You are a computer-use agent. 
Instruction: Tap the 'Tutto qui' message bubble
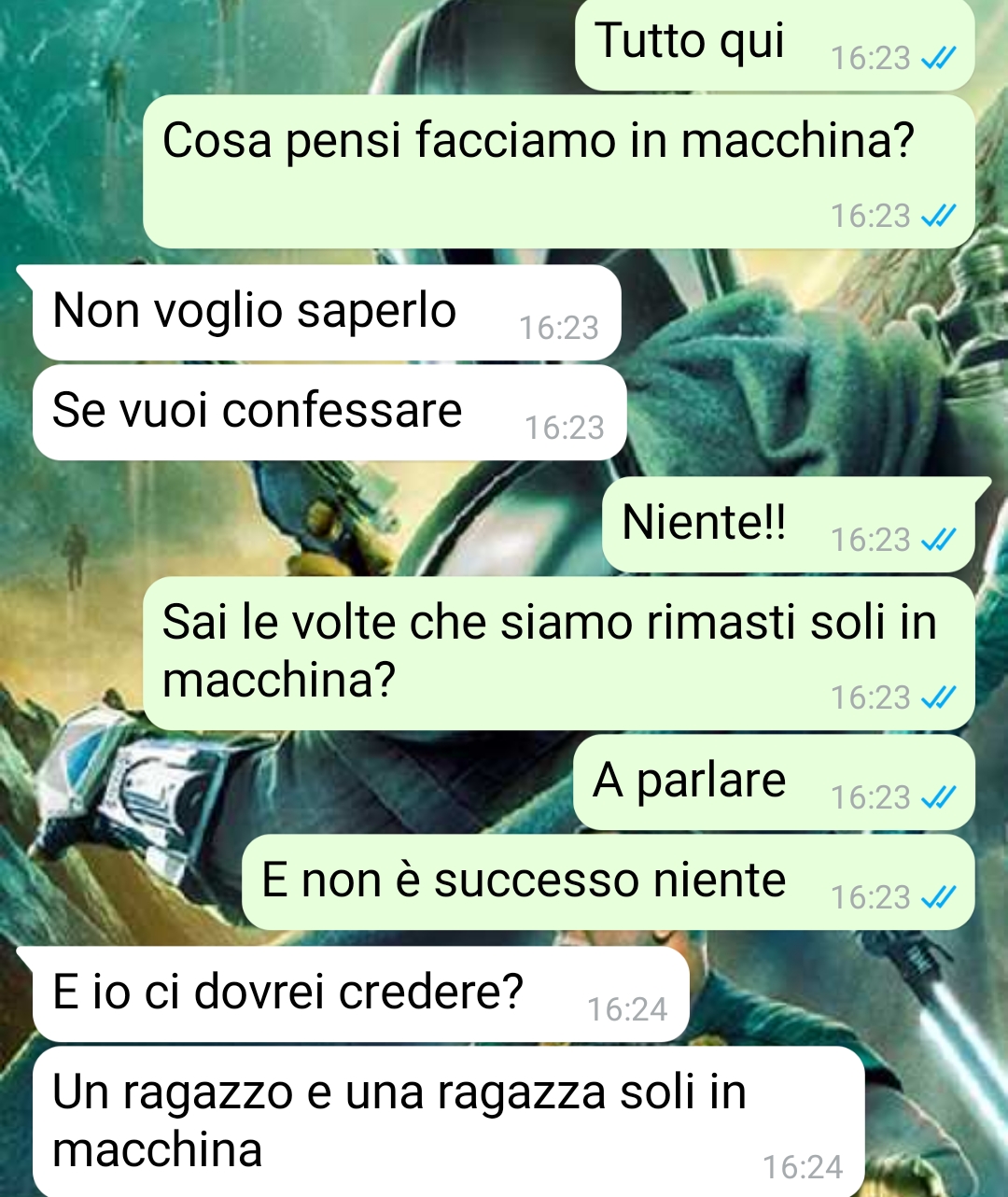[x=775, y=45]
